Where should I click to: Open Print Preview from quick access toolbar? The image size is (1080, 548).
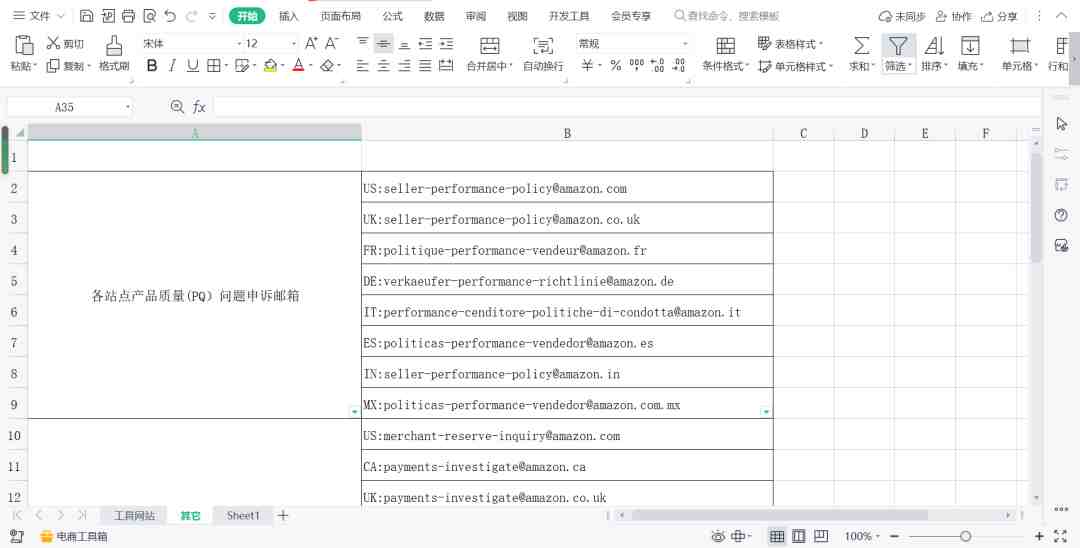pos(149,15)
